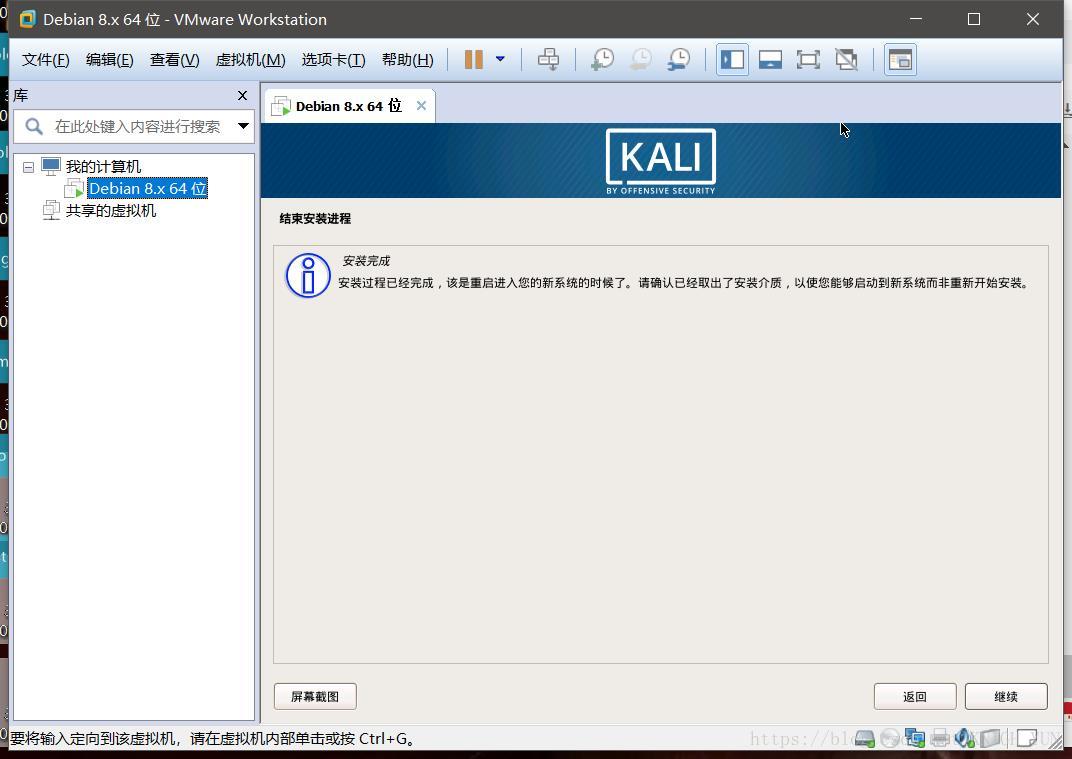
Task: Click the running VM icon beside Debian
Action: 73,189
